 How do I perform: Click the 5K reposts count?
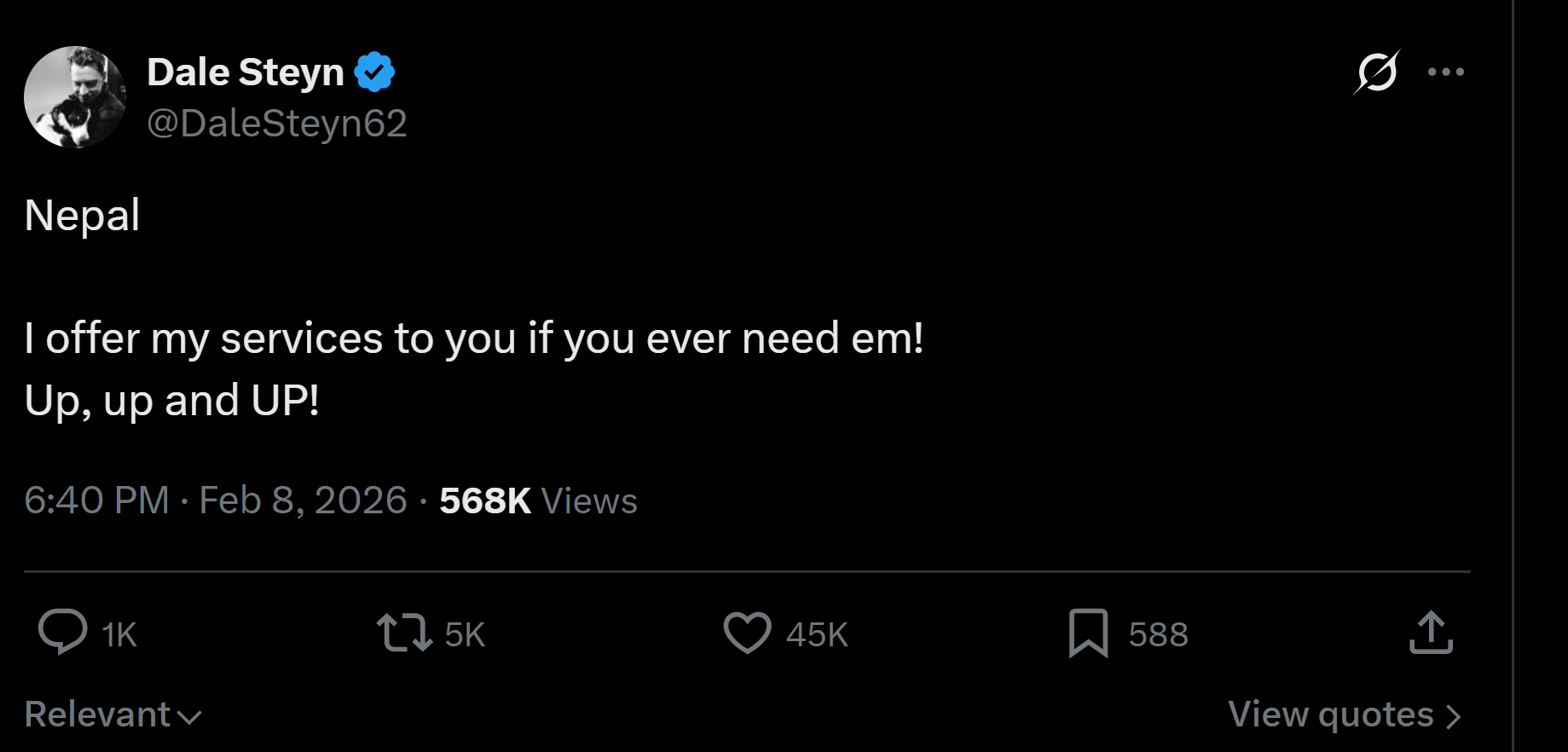coord(465,634)
